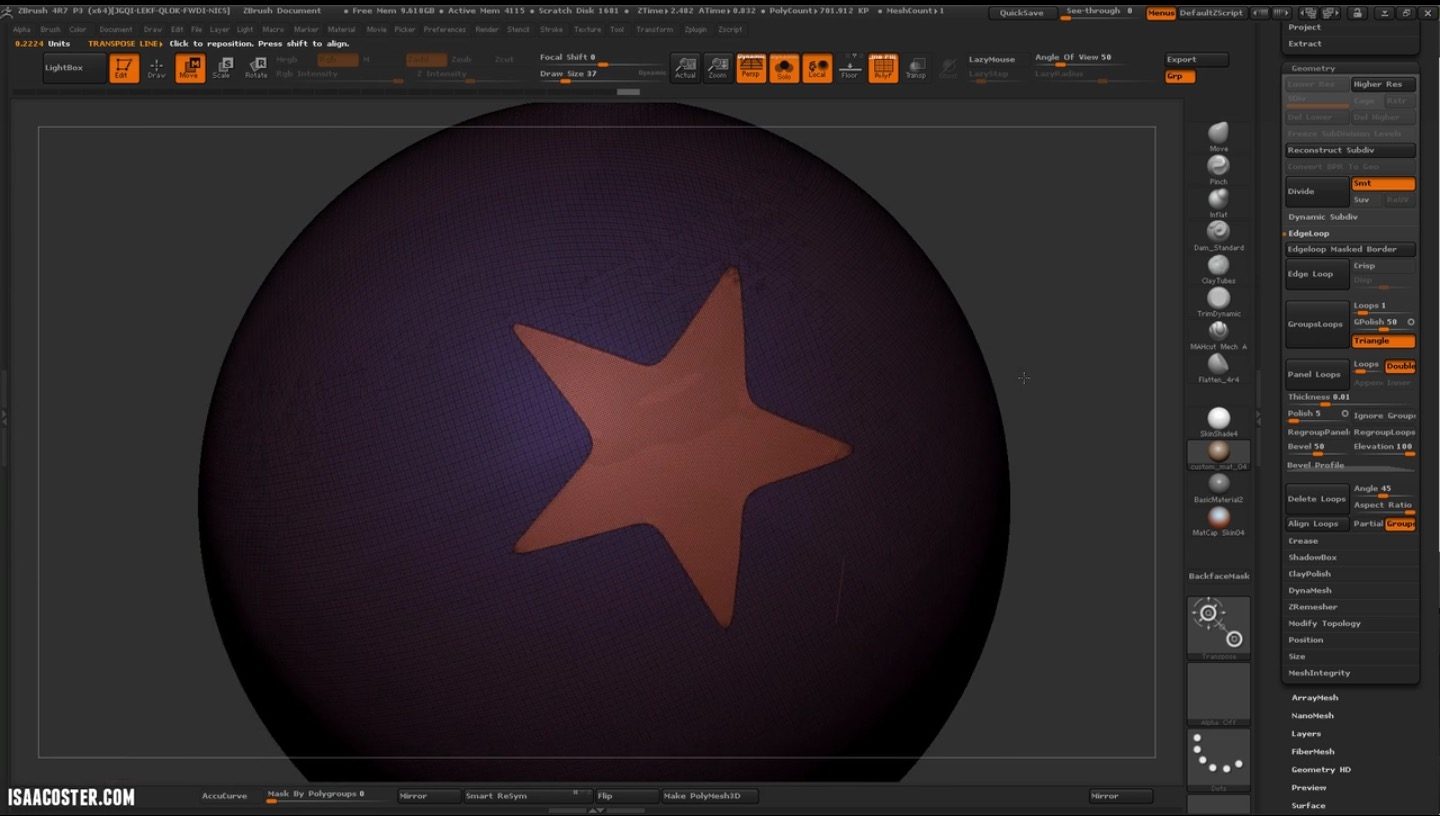This screenshot has height=816, width=1440.
Task: Open the Document menu
Action: coord(116,29)
